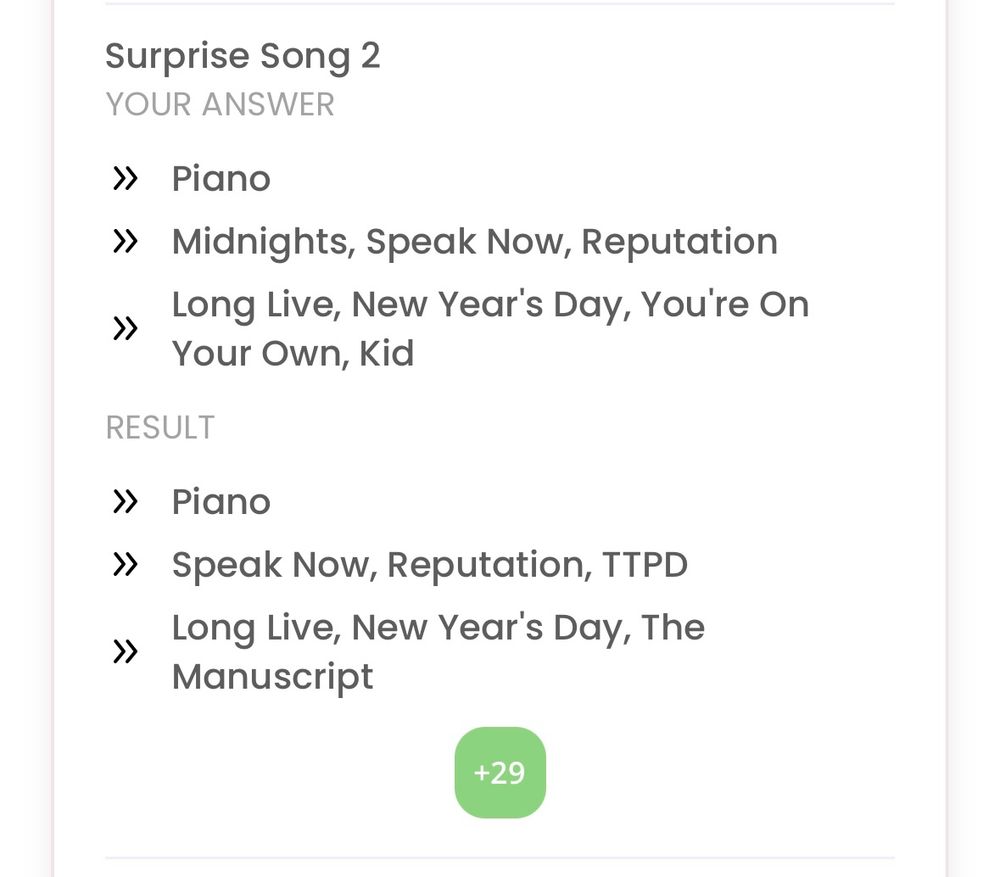
Task: Click the divider line below the +29 badge
Action: click(500, 858)
